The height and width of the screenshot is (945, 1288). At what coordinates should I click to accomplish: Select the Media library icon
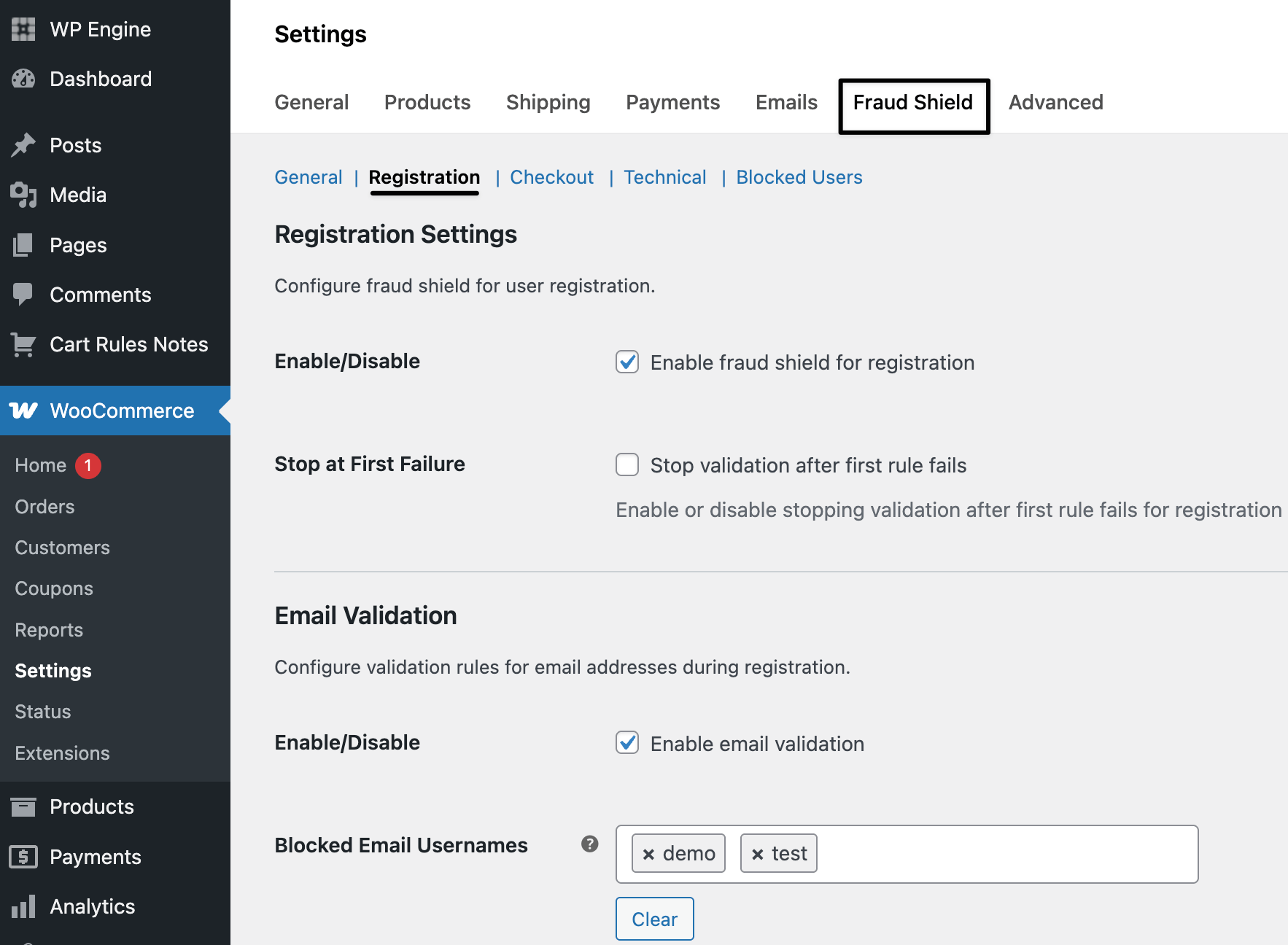(23, 195)
